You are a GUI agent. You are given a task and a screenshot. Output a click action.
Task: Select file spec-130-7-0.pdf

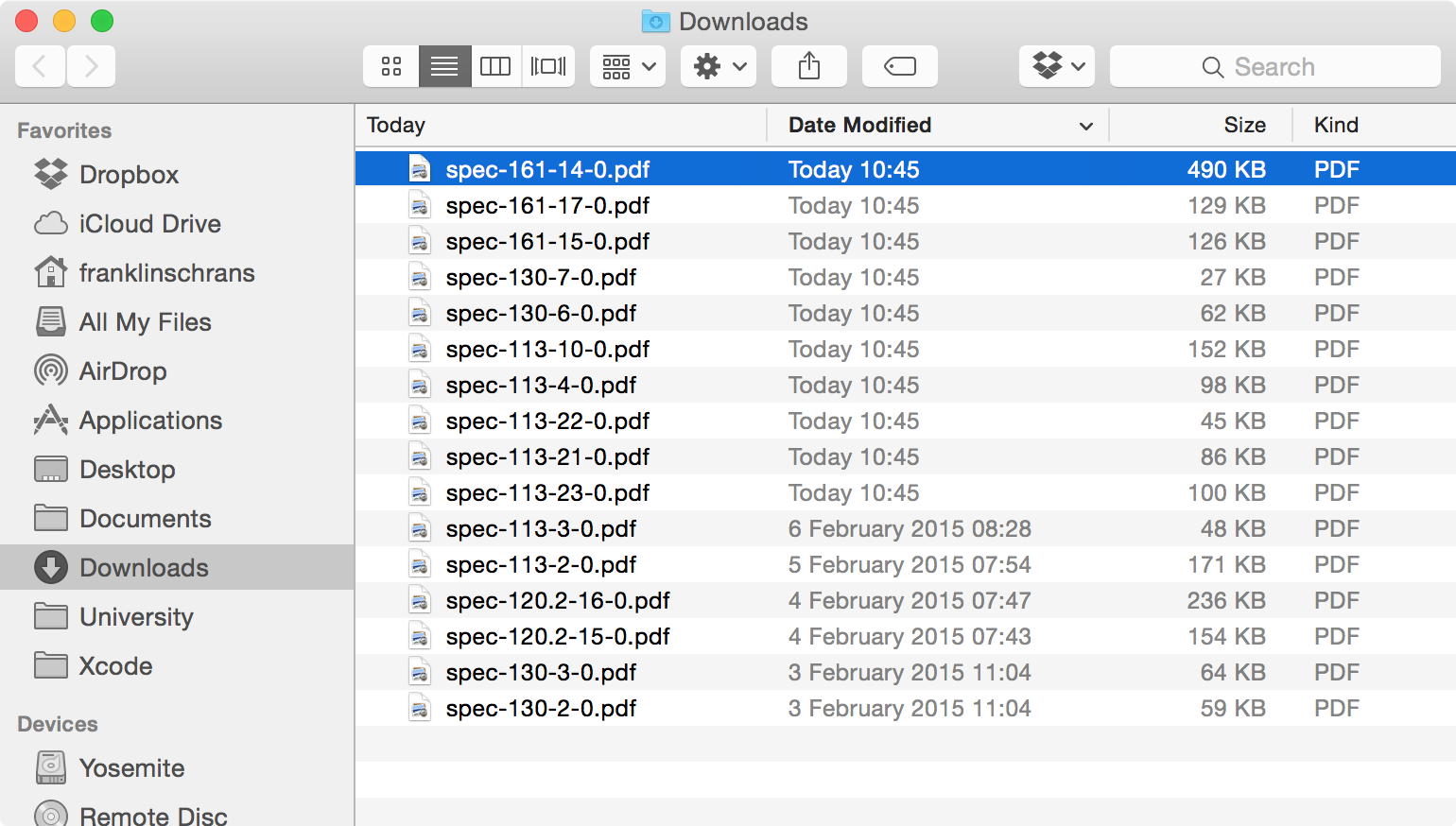pyautogui.click(x=906, y=277)
